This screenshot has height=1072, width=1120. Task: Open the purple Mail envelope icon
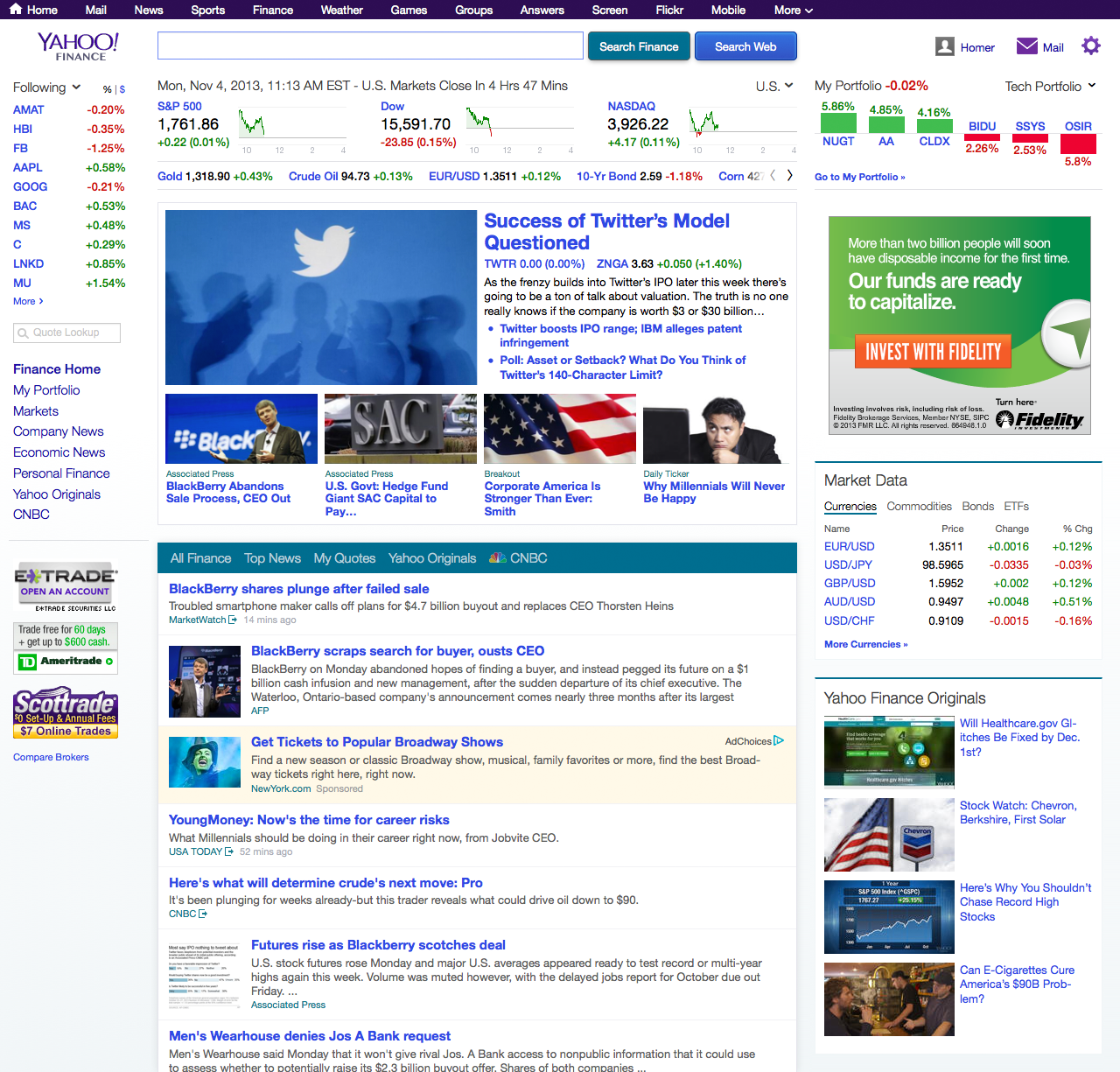(x=1027, y=46)
